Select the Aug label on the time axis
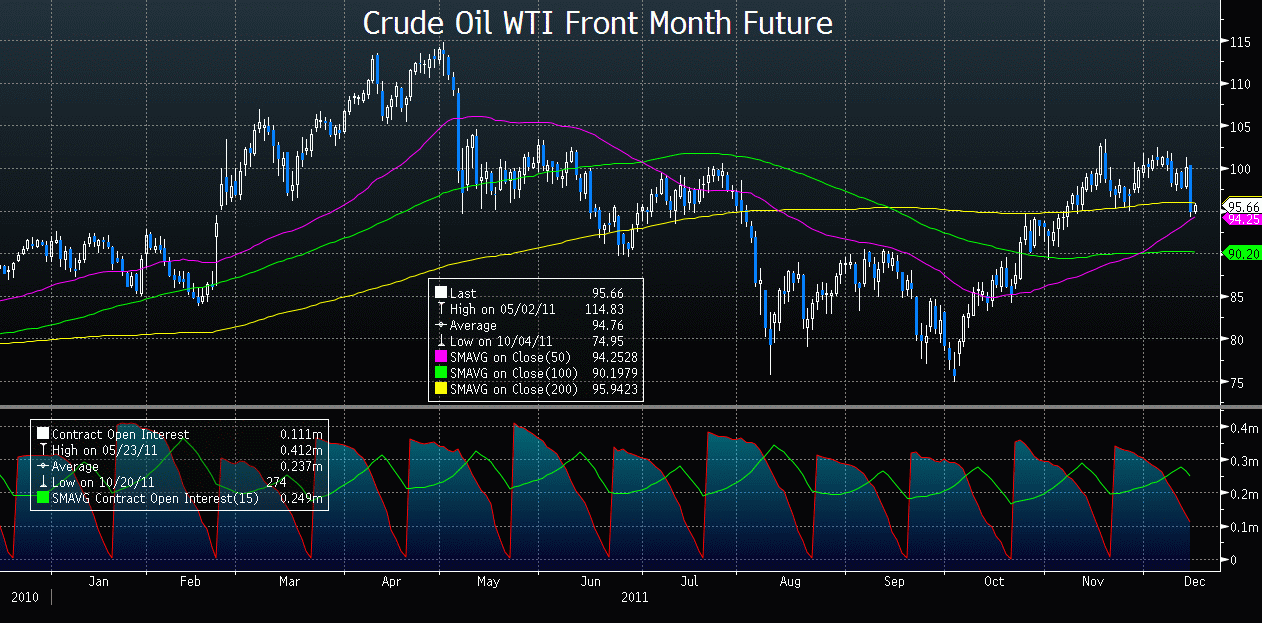 tap(790, 580)
